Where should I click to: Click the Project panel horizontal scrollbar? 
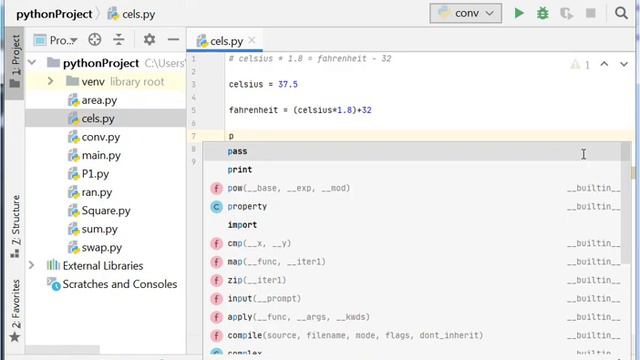pos(62,350)
